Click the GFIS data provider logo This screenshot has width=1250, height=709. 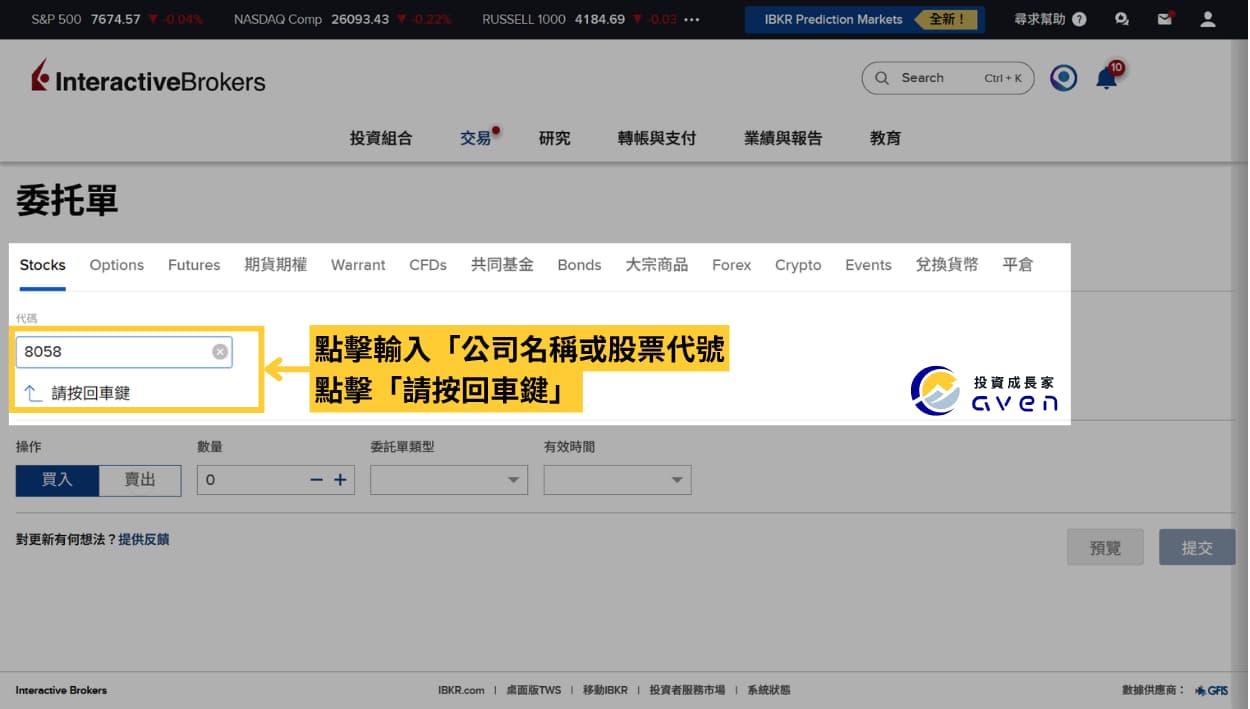[1212, 690]
